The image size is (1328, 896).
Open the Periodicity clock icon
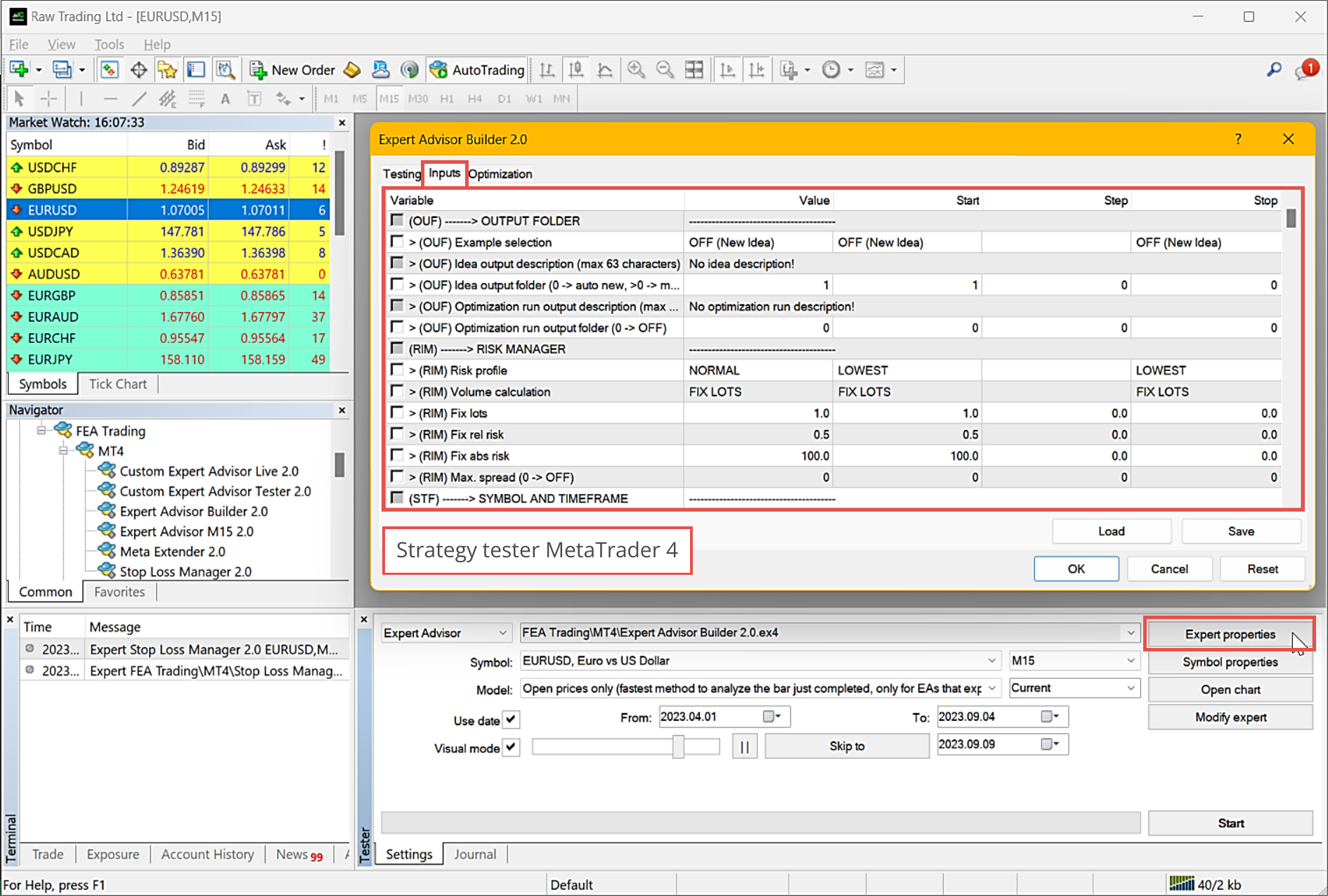pos(831,70)
